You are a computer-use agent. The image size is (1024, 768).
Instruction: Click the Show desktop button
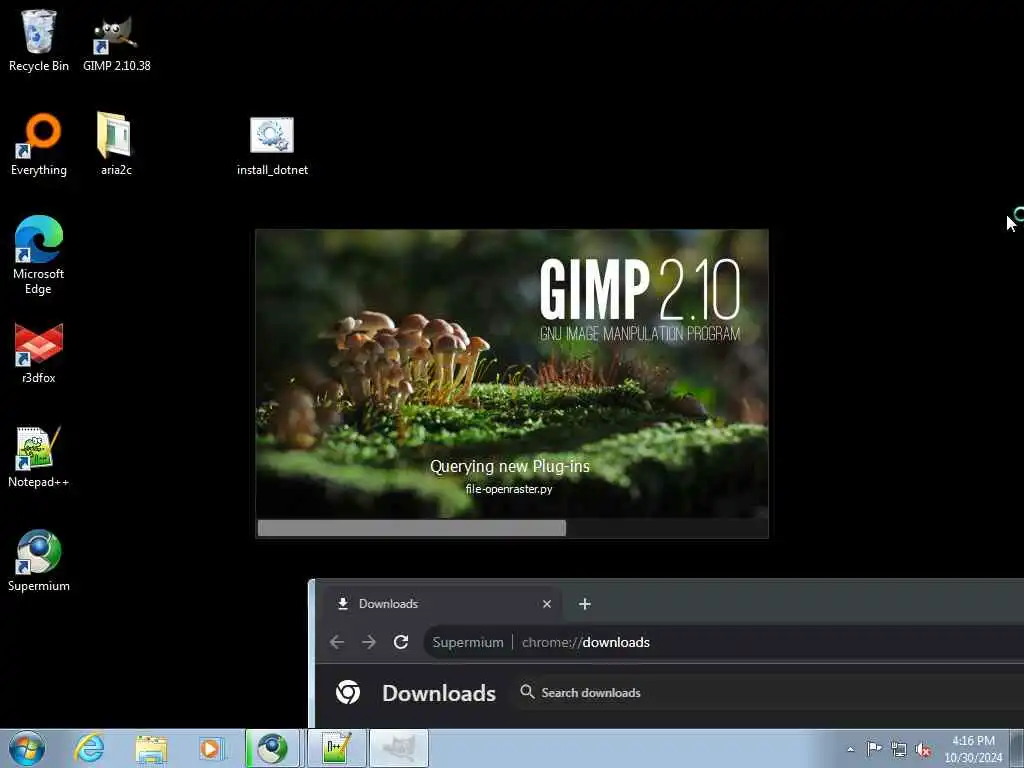[1017, 748]
